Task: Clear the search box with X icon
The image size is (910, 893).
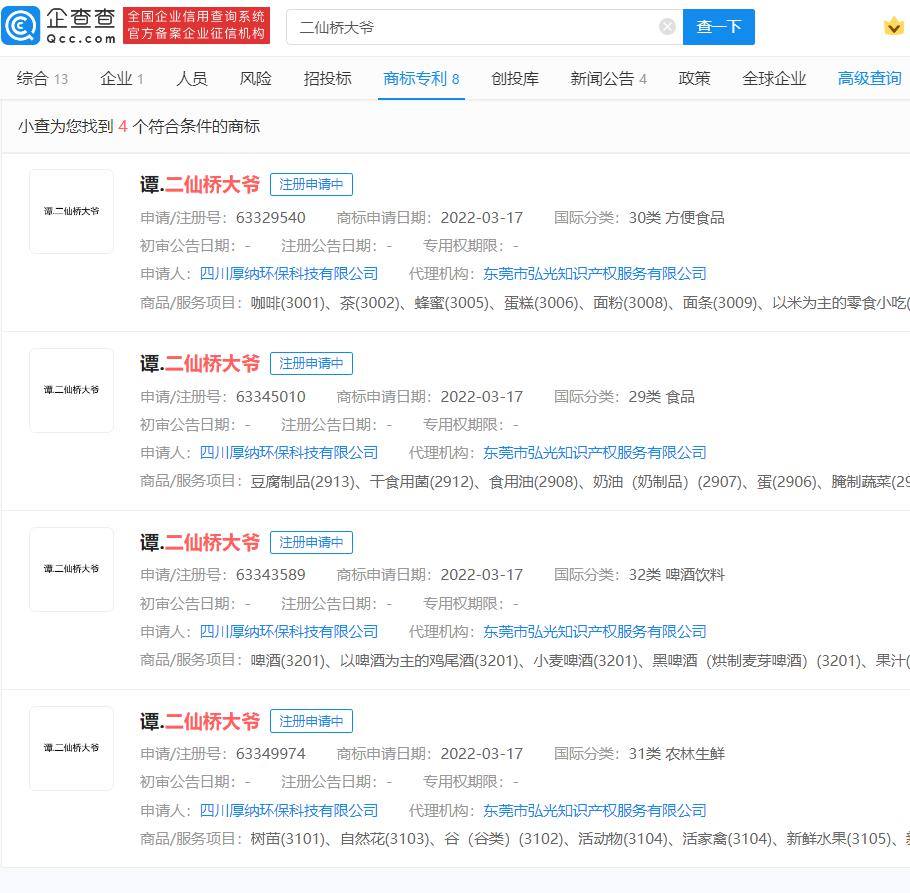Action: pos(667,27)
